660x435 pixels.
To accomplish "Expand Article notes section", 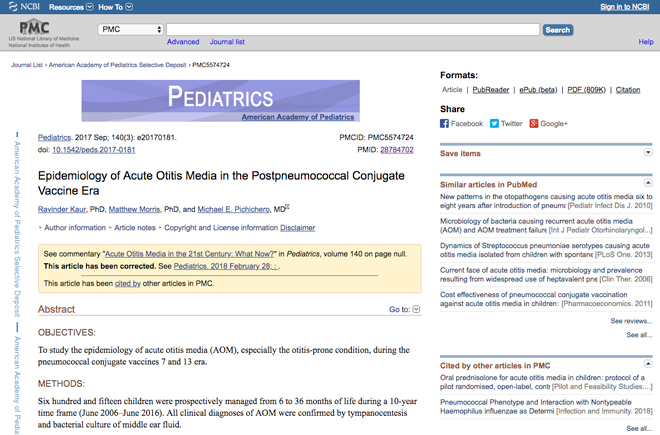I will pyautogui.click(x=133, y=228).
